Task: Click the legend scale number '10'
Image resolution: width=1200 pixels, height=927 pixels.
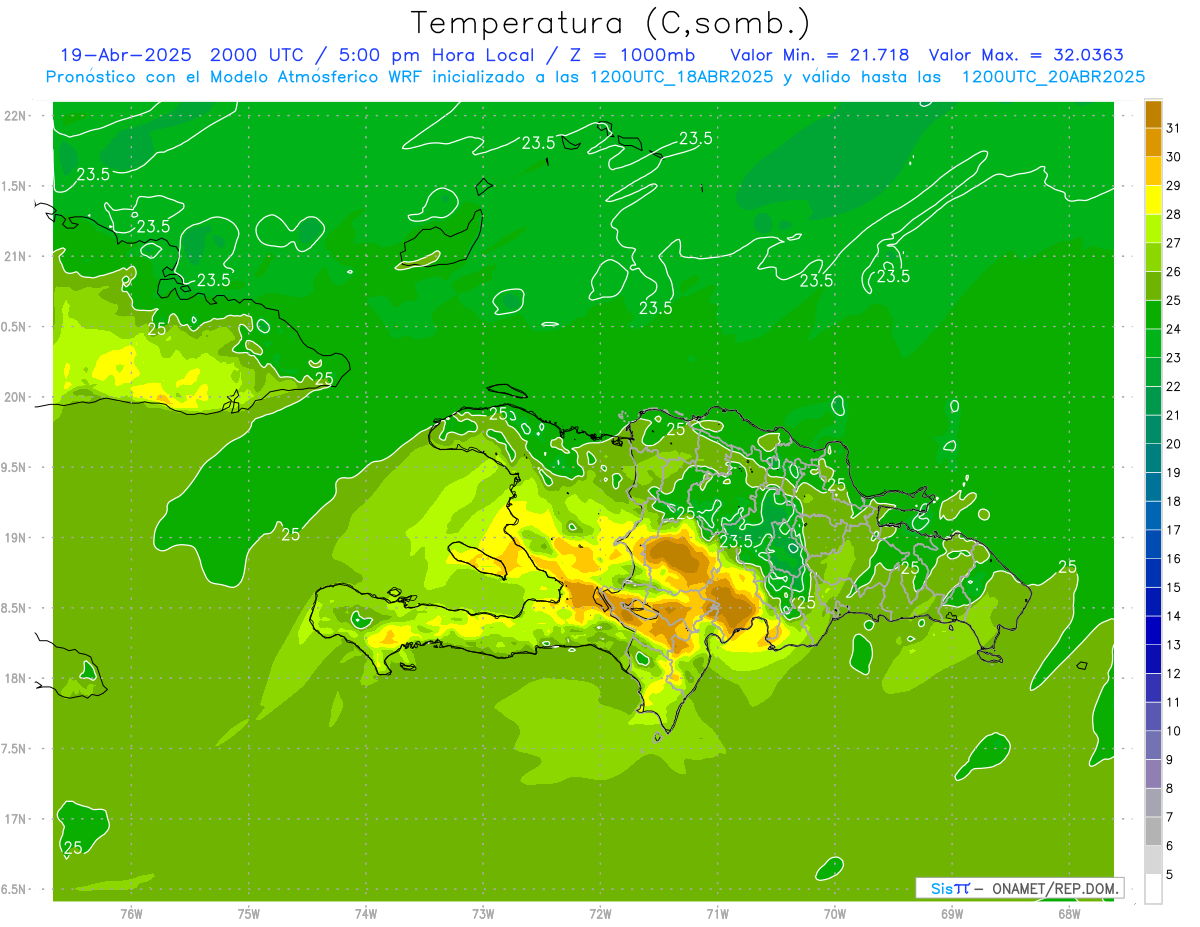Action: [1174, 731]
